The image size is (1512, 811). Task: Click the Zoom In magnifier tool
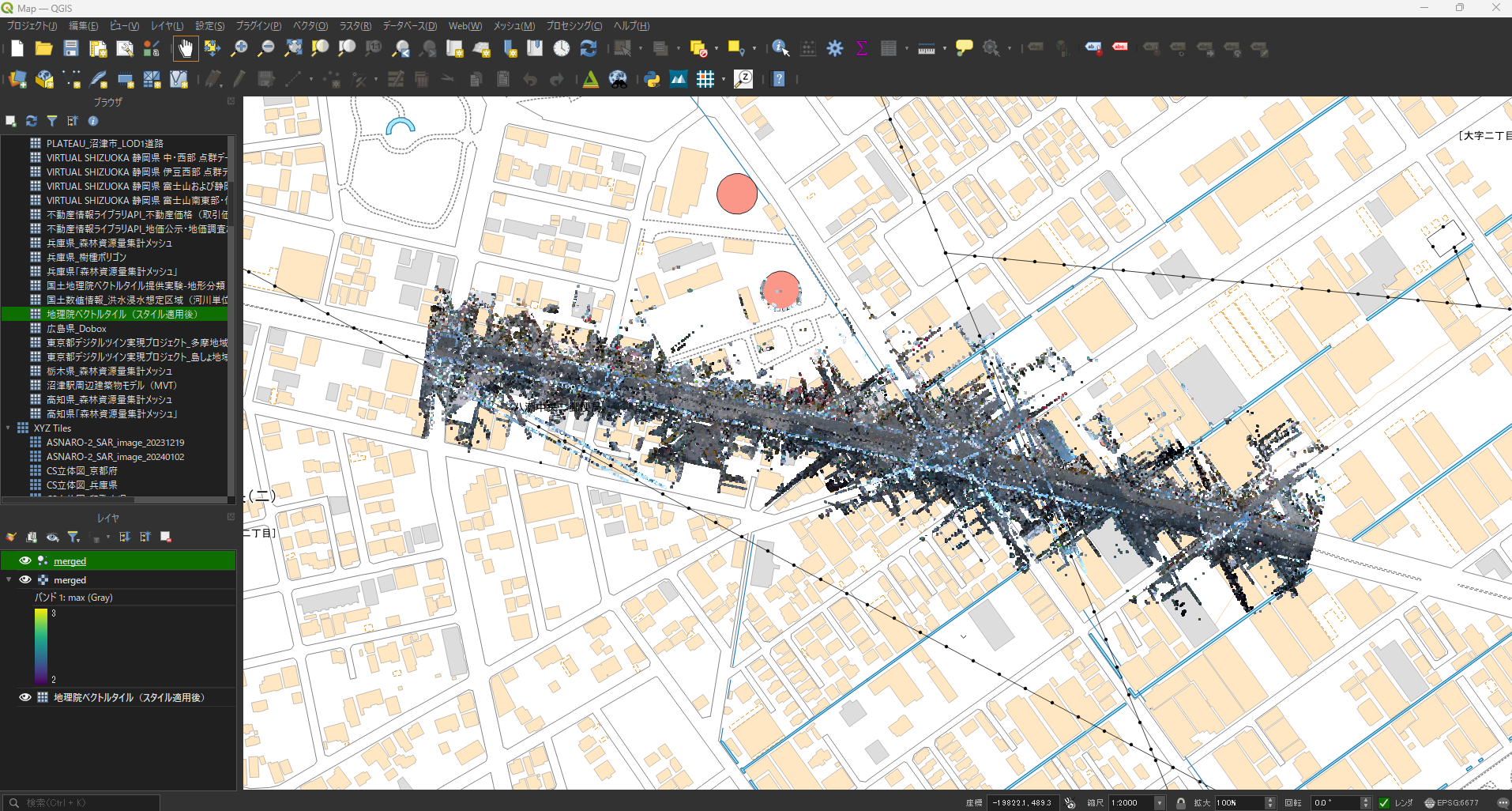239,49
